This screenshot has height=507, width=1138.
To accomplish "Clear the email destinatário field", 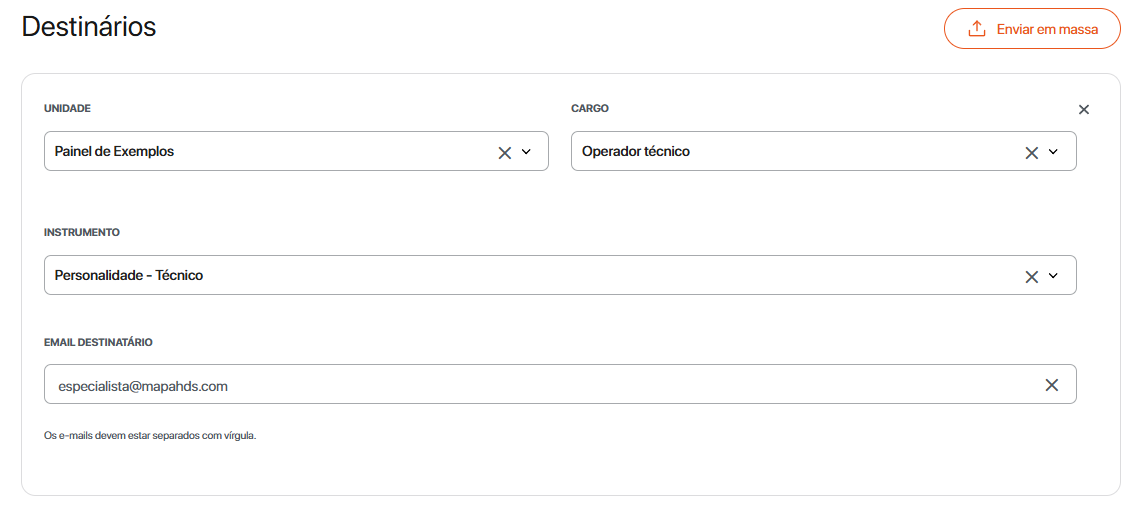I will [1051, 385].
